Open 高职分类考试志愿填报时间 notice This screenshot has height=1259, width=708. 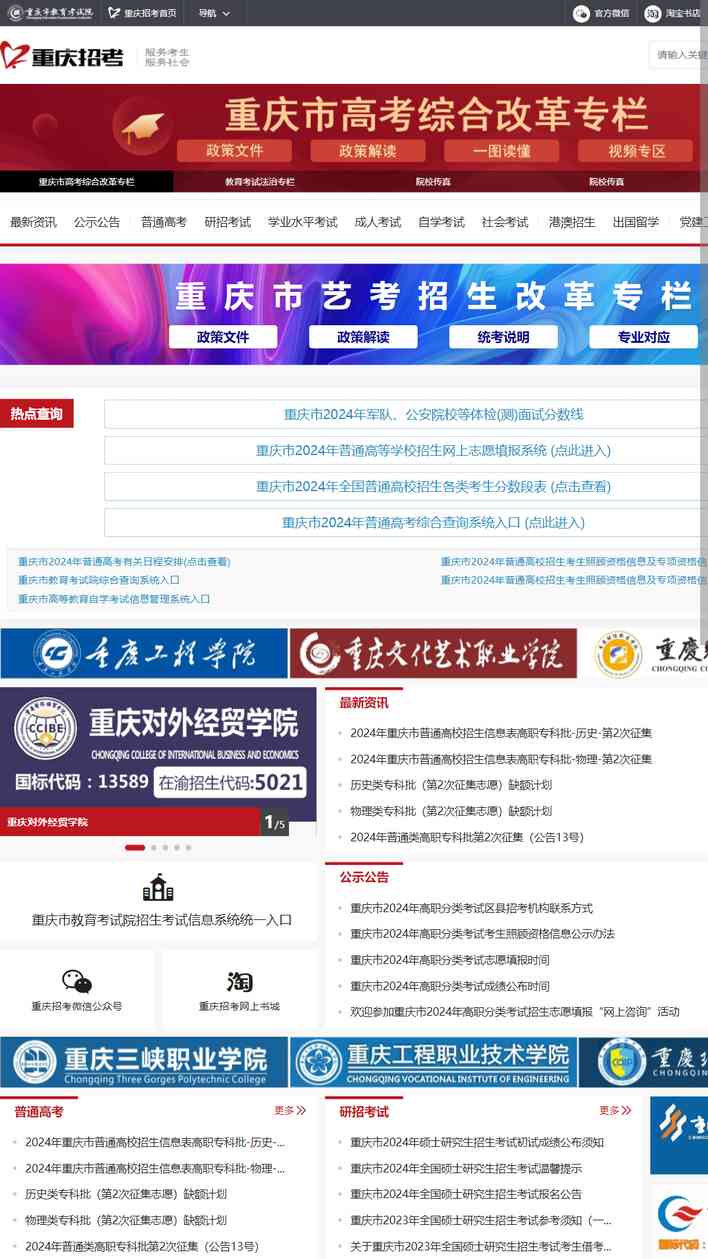click(450, 960)
